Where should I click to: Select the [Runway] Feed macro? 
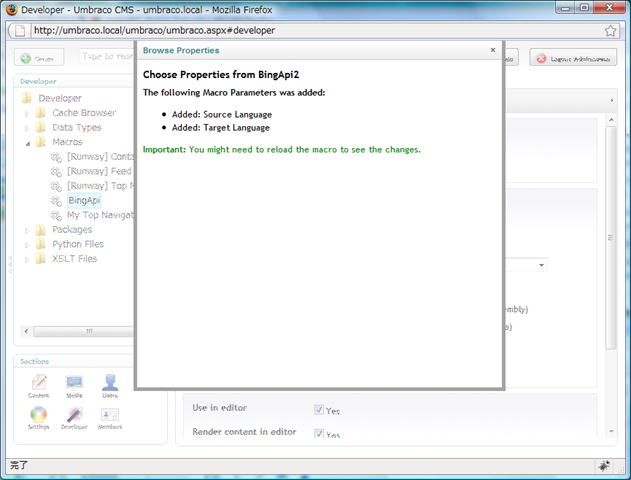point(99,171)
